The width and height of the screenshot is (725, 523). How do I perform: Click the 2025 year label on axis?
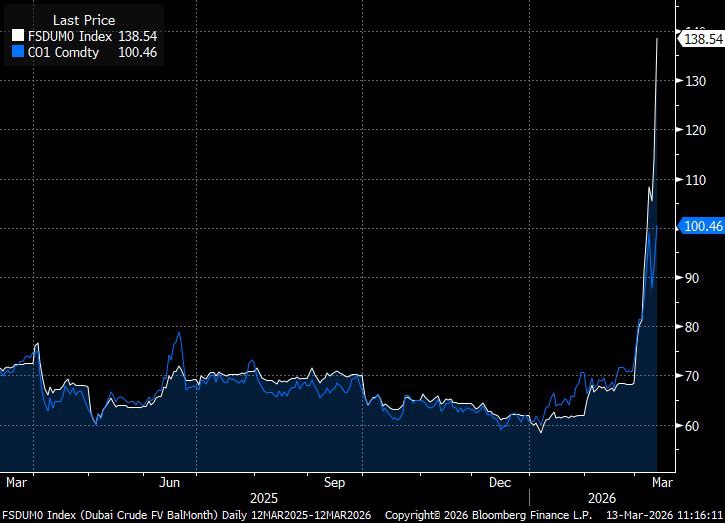(x=264, y=498)
